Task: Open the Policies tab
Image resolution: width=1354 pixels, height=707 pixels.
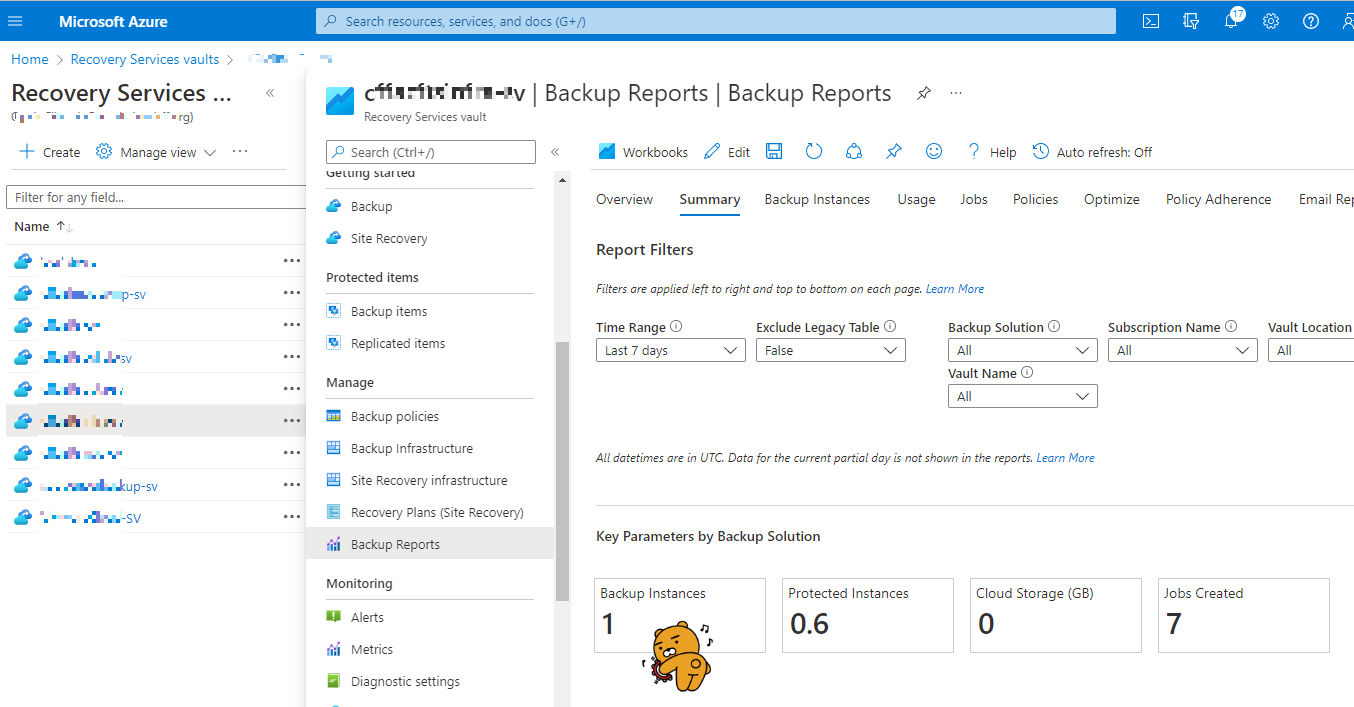Action: [x=1035, y=199]
